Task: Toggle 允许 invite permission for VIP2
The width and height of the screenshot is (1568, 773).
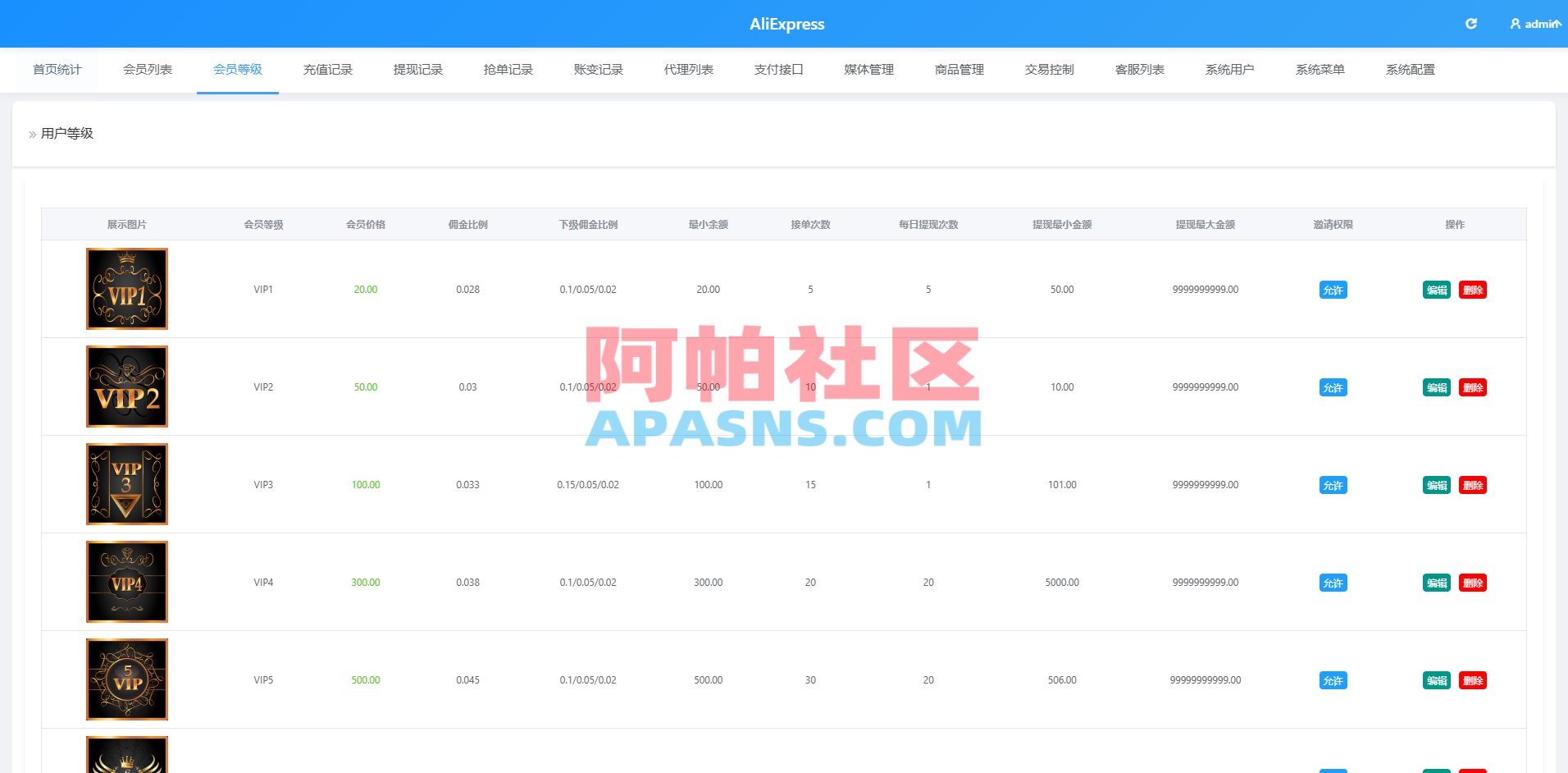Action: pyautogui.click(x=1333, y=387)
